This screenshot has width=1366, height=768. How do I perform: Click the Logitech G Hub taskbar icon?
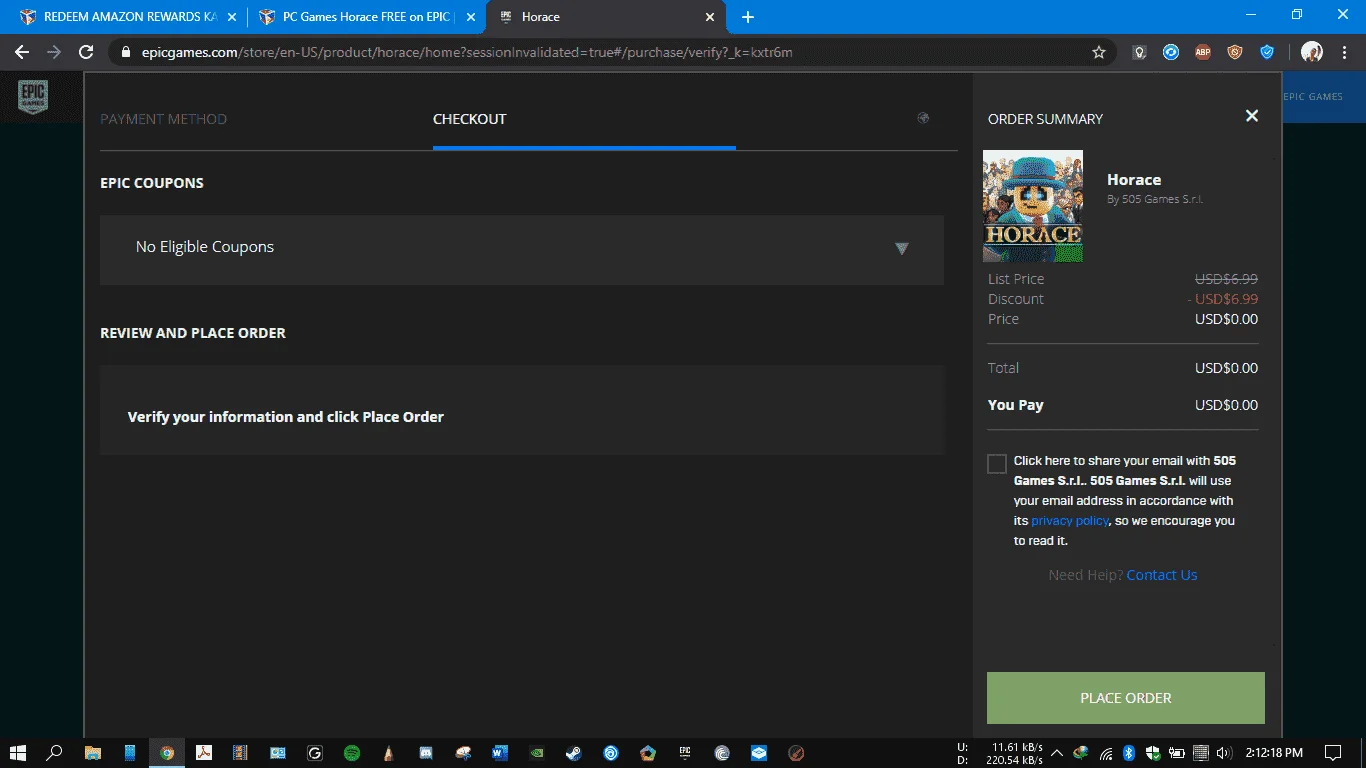pos(314,753)
